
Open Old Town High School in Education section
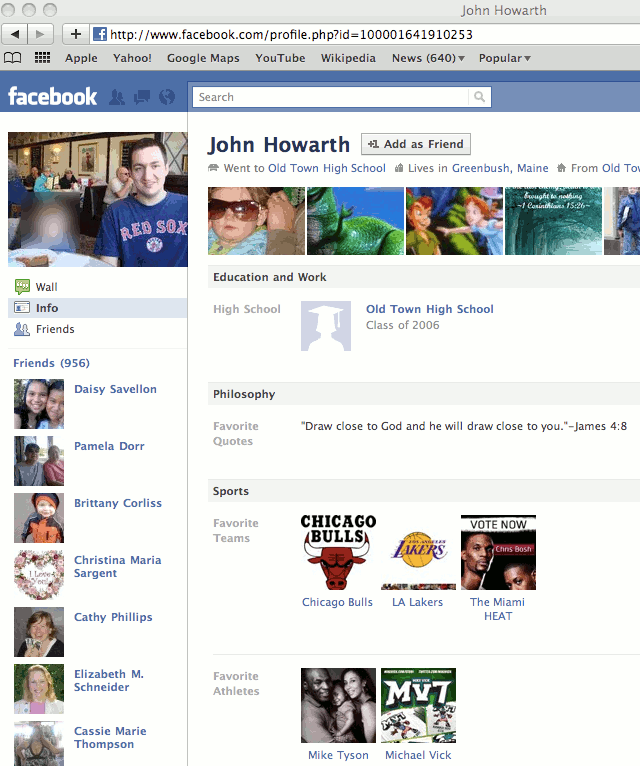pyautogui.click(x=430, y=309)
